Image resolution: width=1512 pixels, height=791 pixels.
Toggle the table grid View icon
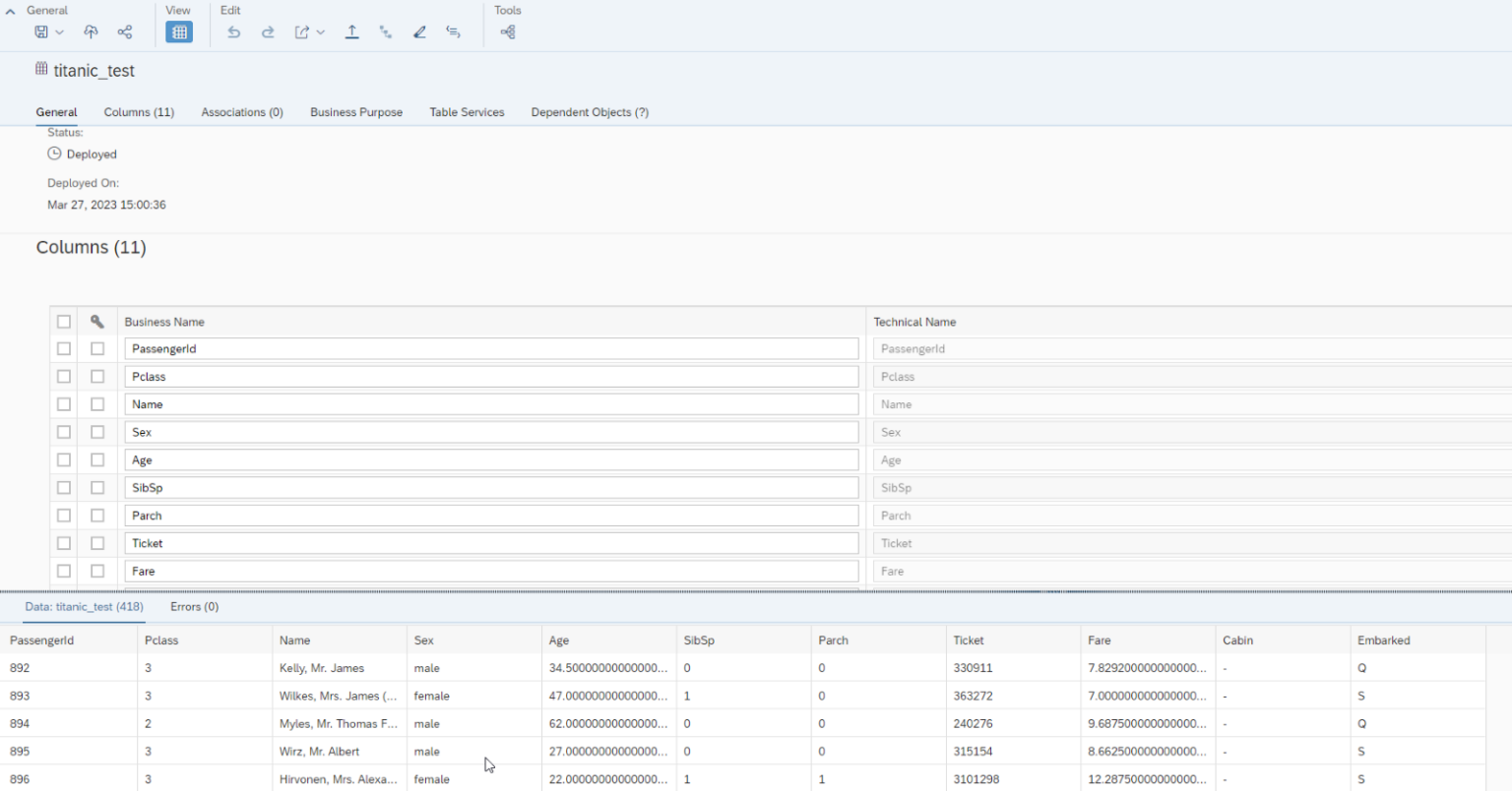(179, 32)
